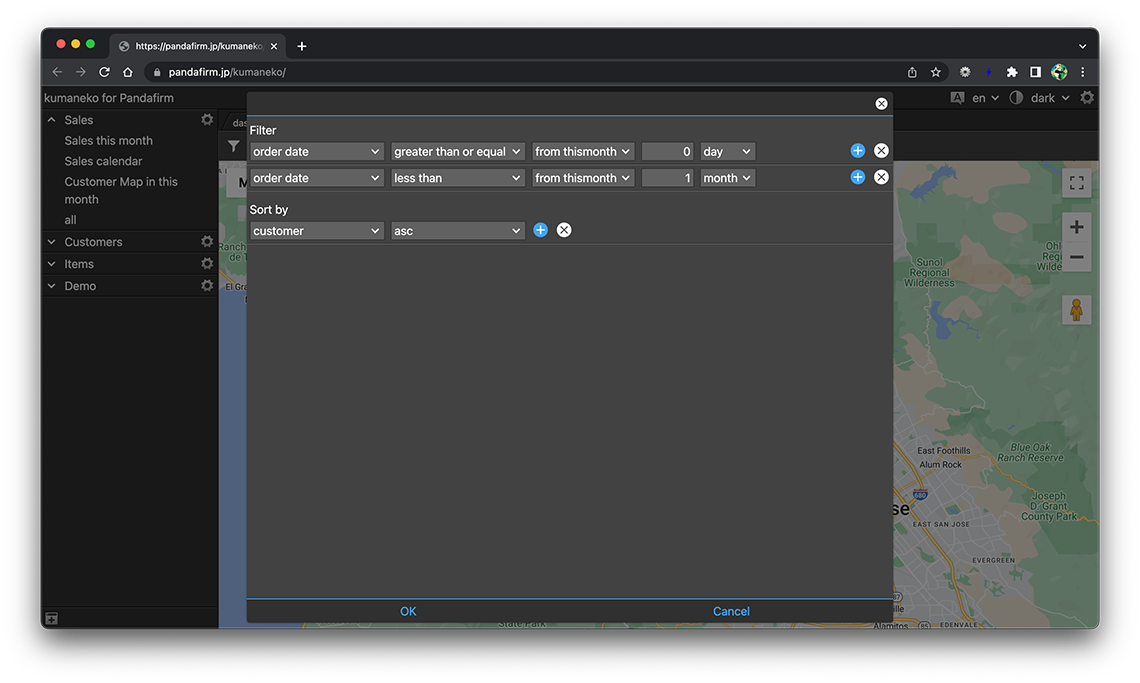1140x683 pixels.
Task: Open settings gear next to Customers
Action: [x=207, y=242]
